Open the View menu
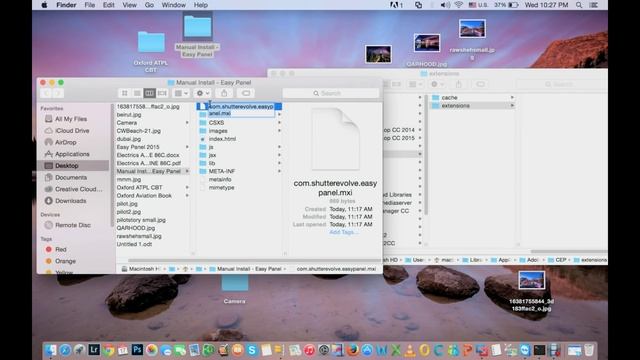This screenshot has height=360, width=640. tap(129, 5)
